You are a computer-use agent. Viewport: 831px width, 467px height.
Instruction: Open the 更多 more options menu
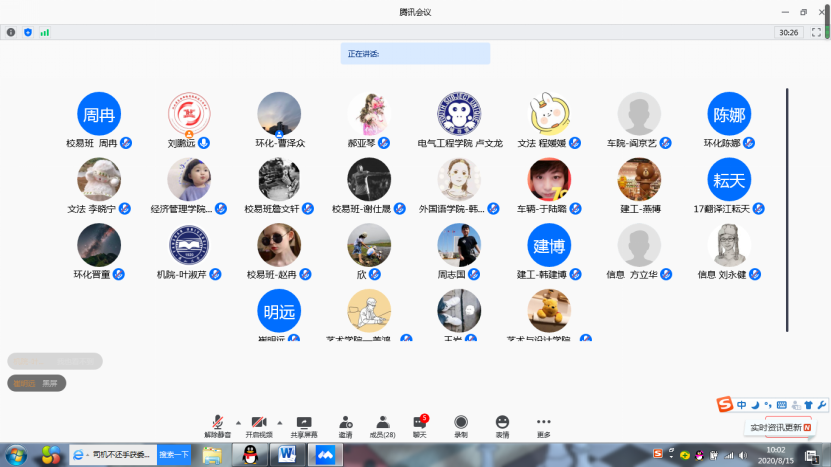tap(543, 426)
